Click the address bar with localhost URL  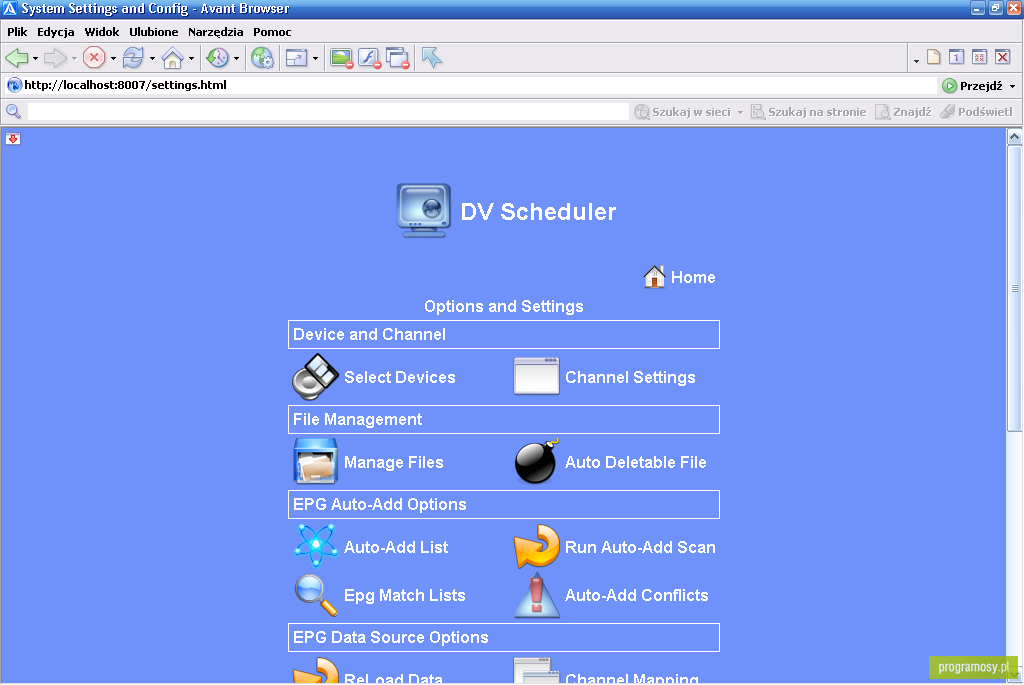coord(480,86)
